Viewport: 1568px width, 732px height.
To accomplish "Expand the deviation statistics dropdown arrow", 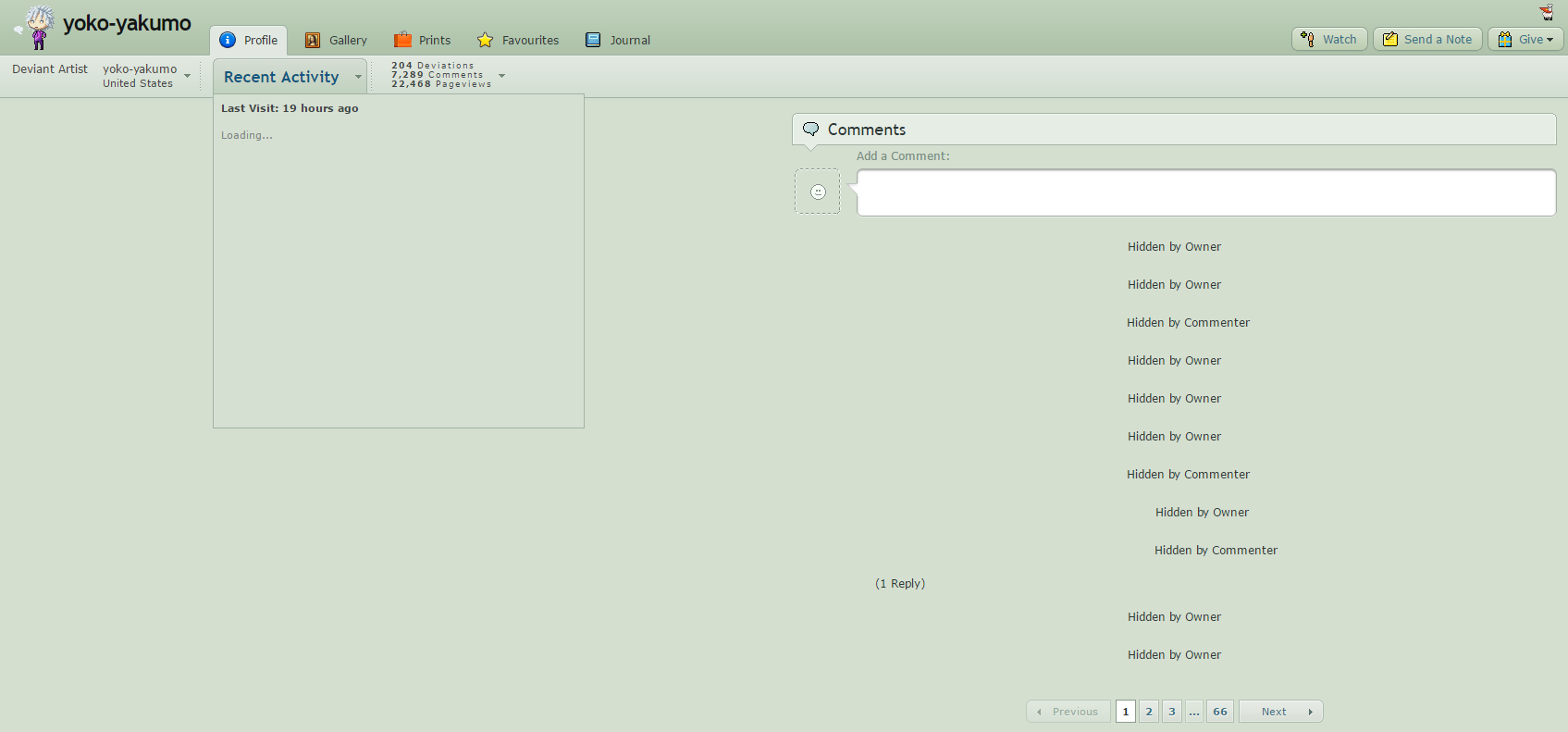I will click(502, 76).
